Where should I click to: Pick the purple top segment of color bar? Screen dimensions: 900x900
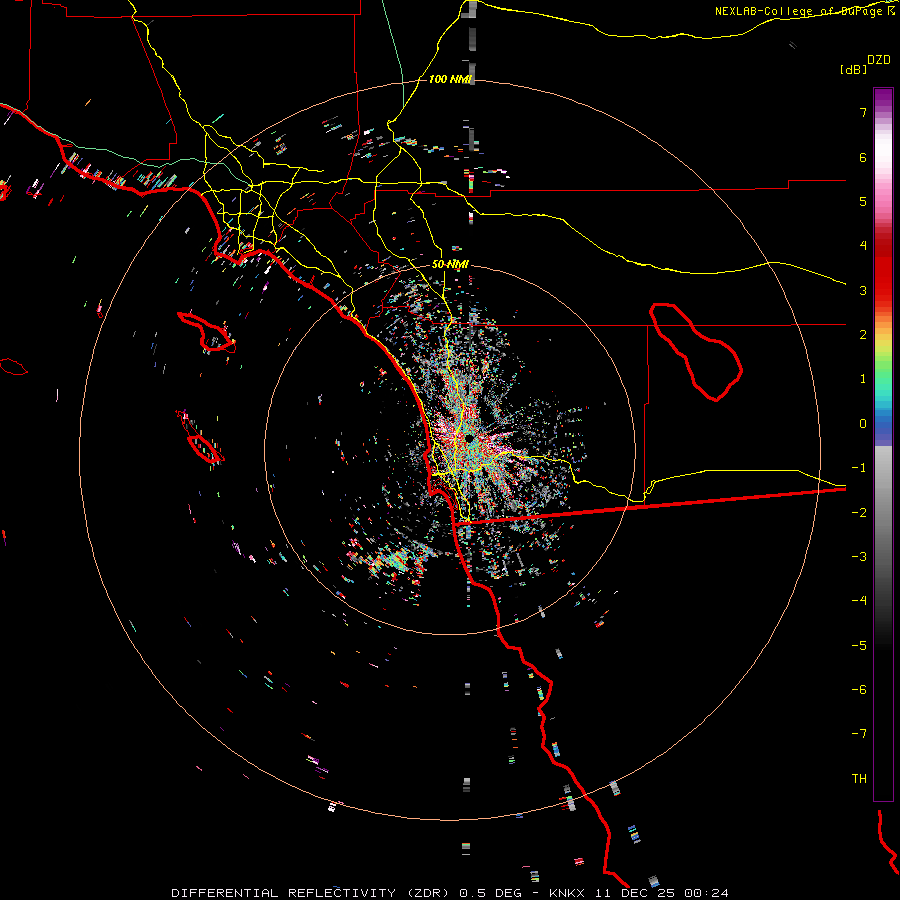click(x=883, y=98)
